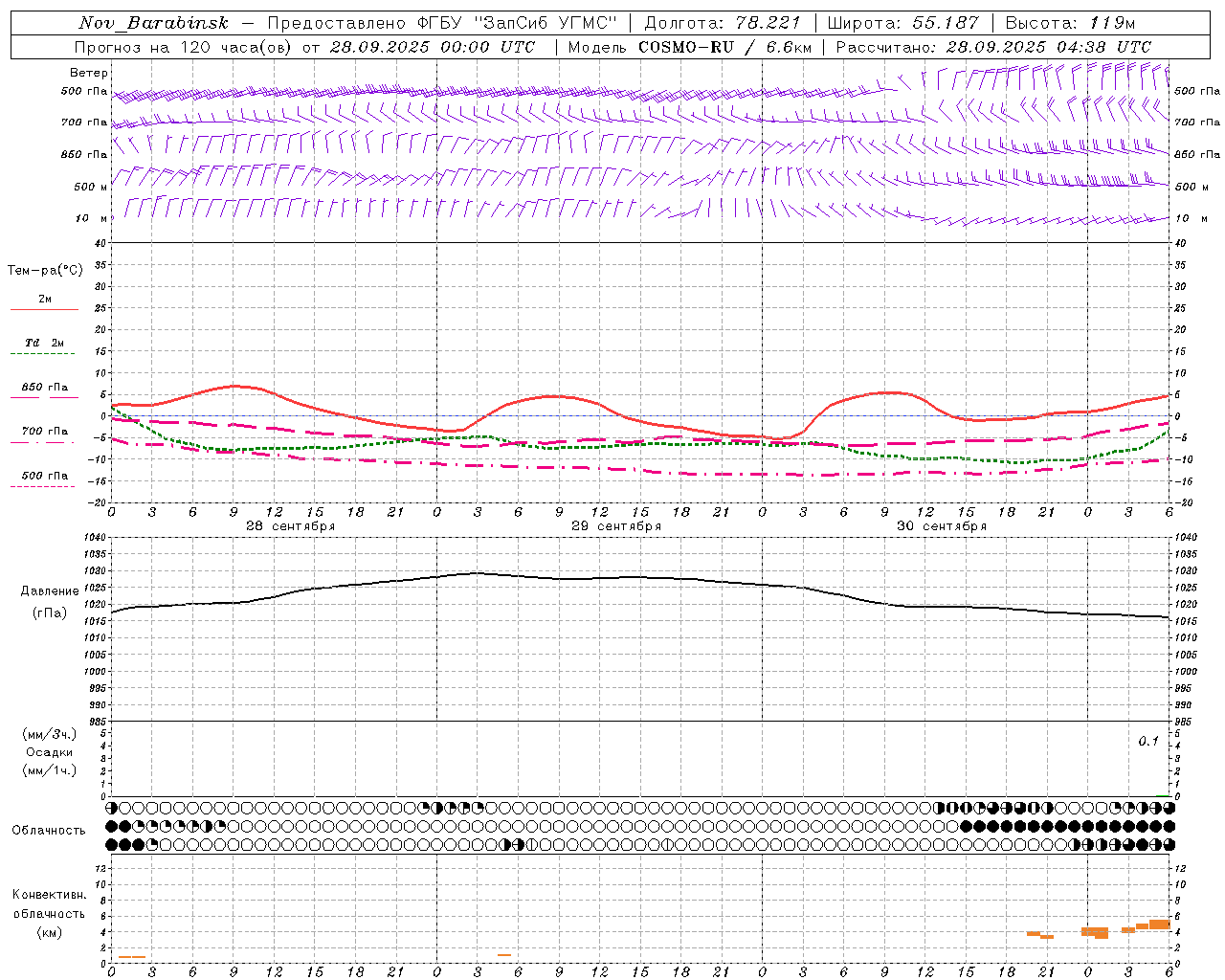
Task: Click the '500 м' wind level label on the left axis
Action: (x=90, y=187)
